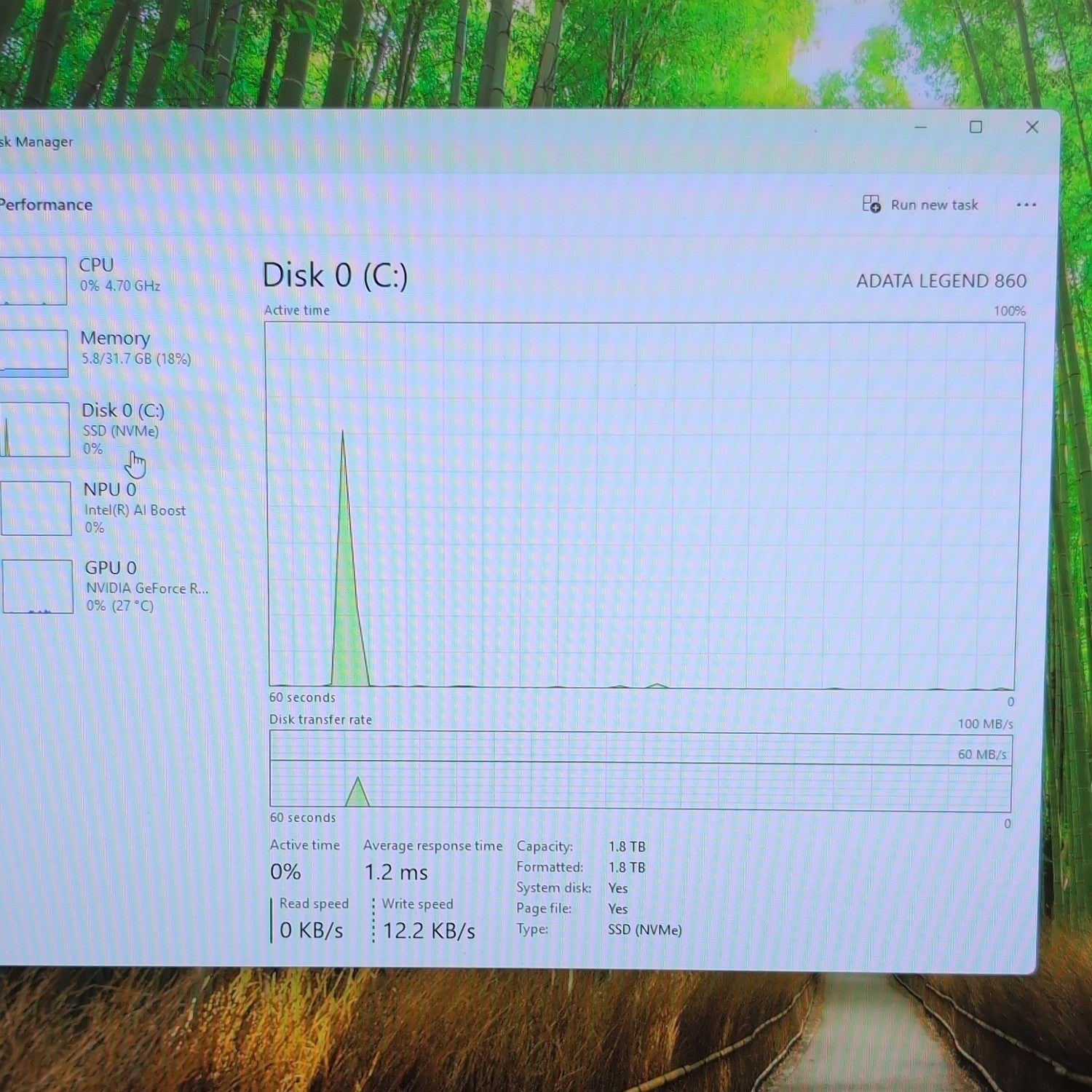Click the 12.2 KB/s write speed value
This screenshot has width=1092, height=1092.
pos(429,931)
